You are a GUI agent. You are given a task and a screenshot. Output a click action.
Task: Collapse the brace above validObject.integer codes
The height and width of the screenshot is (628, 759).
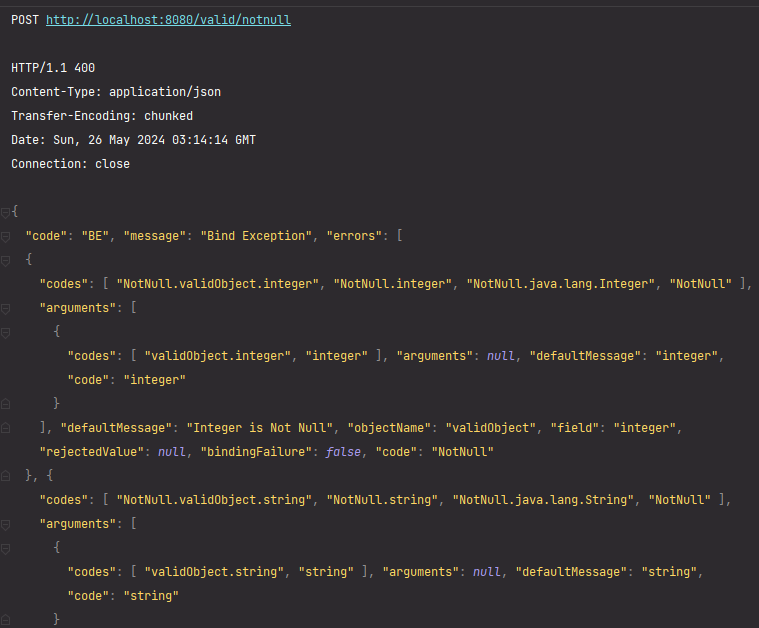5,333
